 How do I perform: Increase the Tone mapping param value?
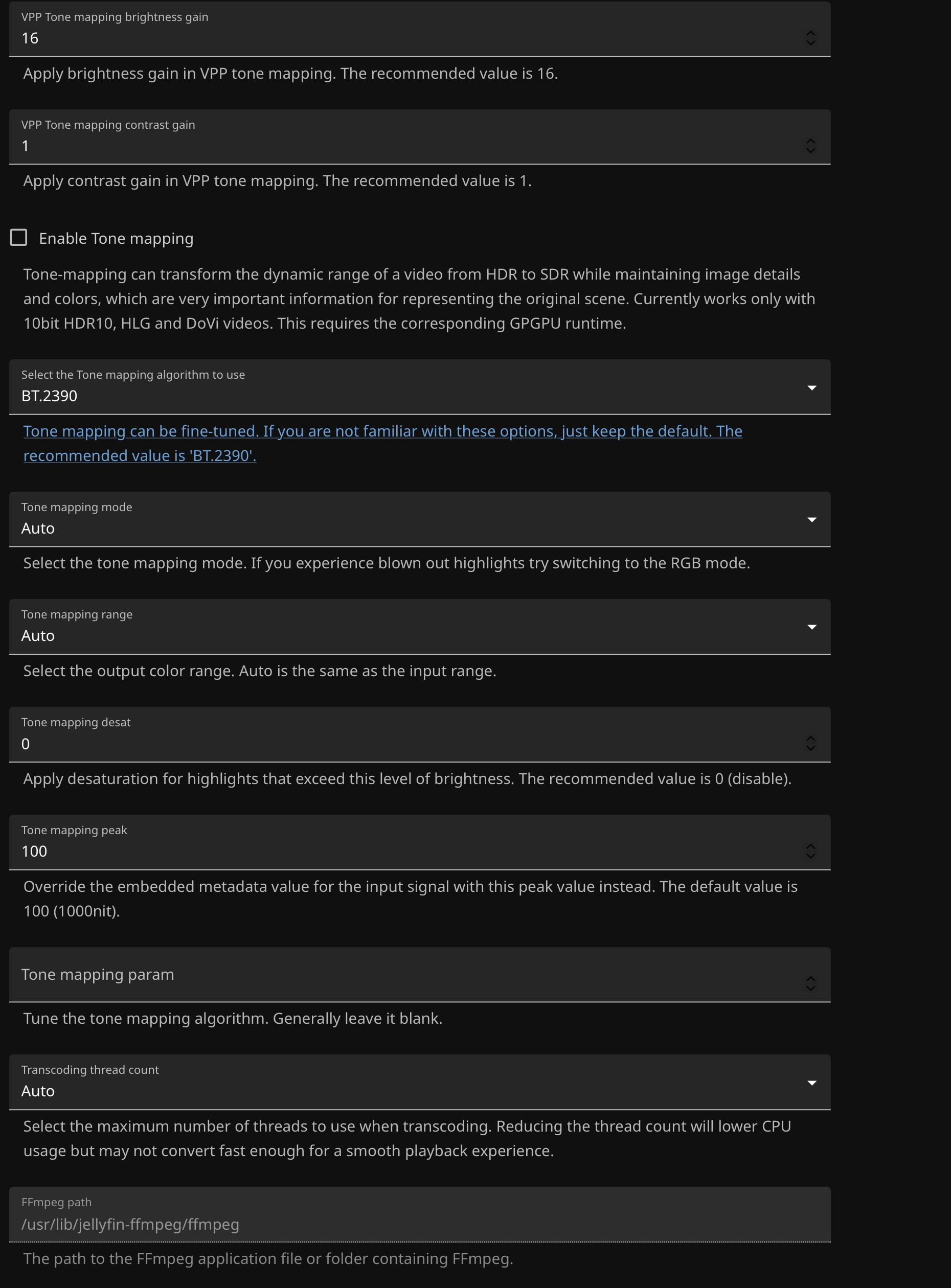(810, 978)
